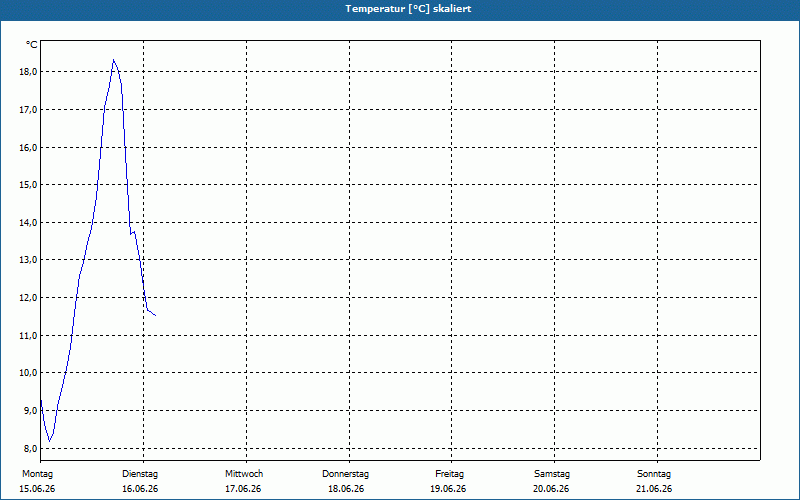Screen dimensions: 800x500
Task: Click the Dienstag day label
Action: click(140, 474)
